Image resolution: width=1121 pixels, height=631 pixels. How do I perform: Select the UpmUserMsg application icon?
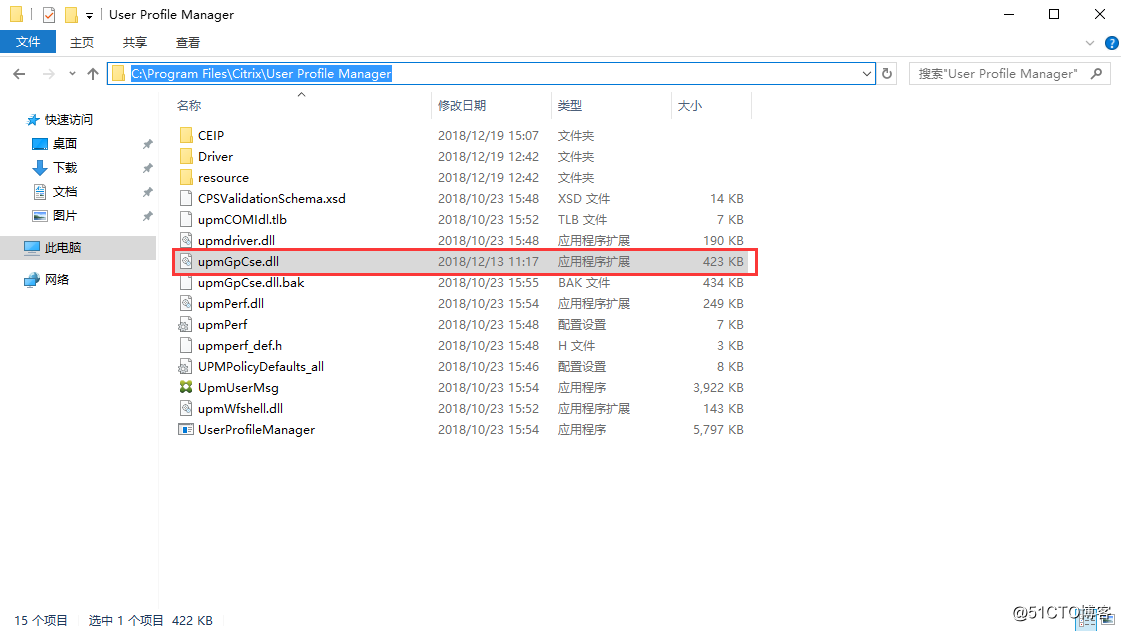pos(186,387)
